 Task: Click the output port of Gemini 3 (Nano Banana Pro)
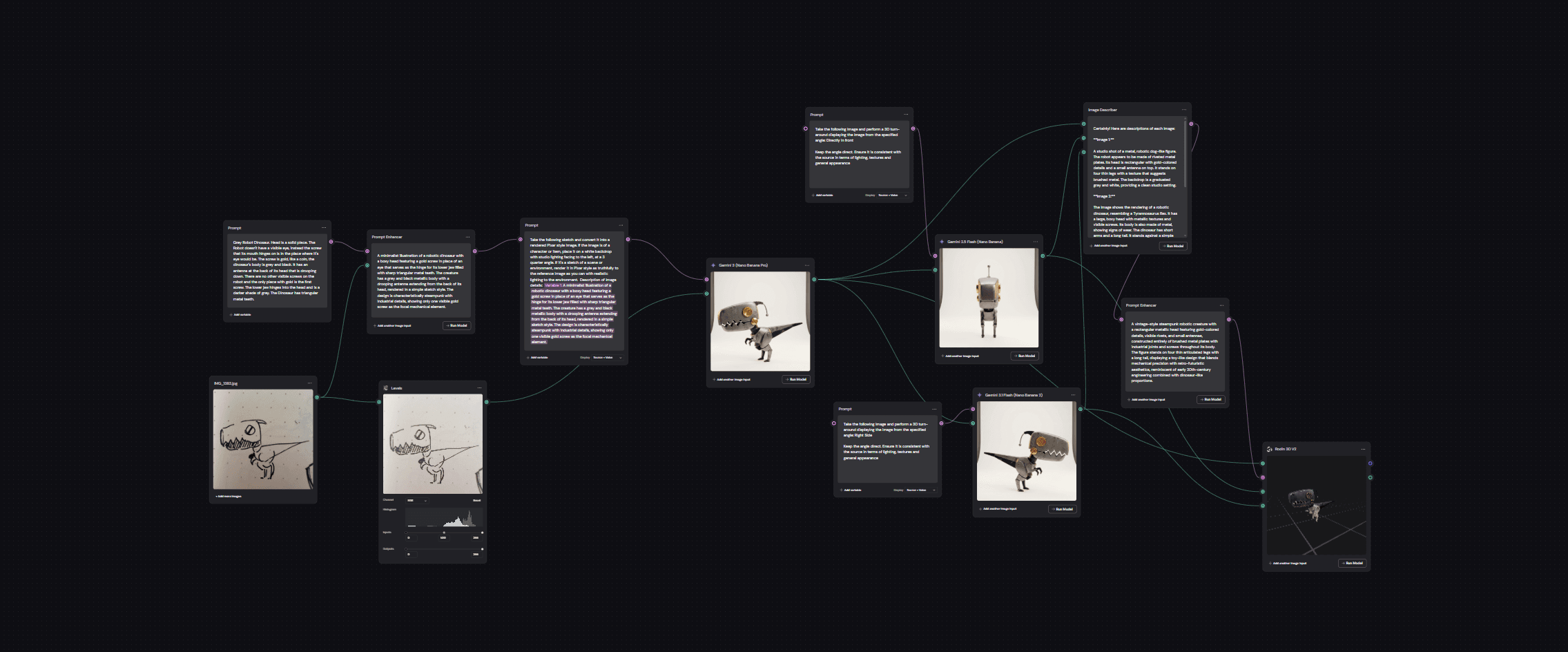[x=814, y=280]
